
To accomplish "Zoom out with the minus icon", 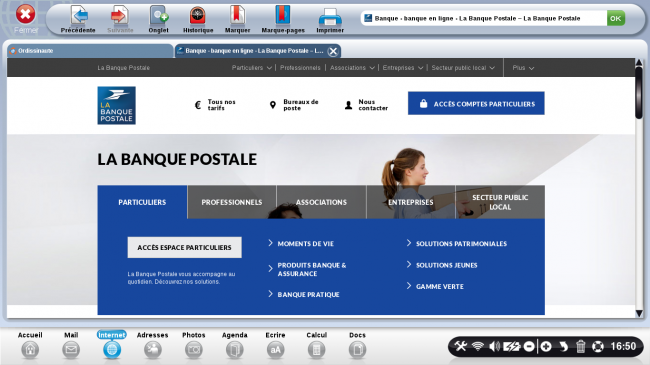I will tap(529, 346).
